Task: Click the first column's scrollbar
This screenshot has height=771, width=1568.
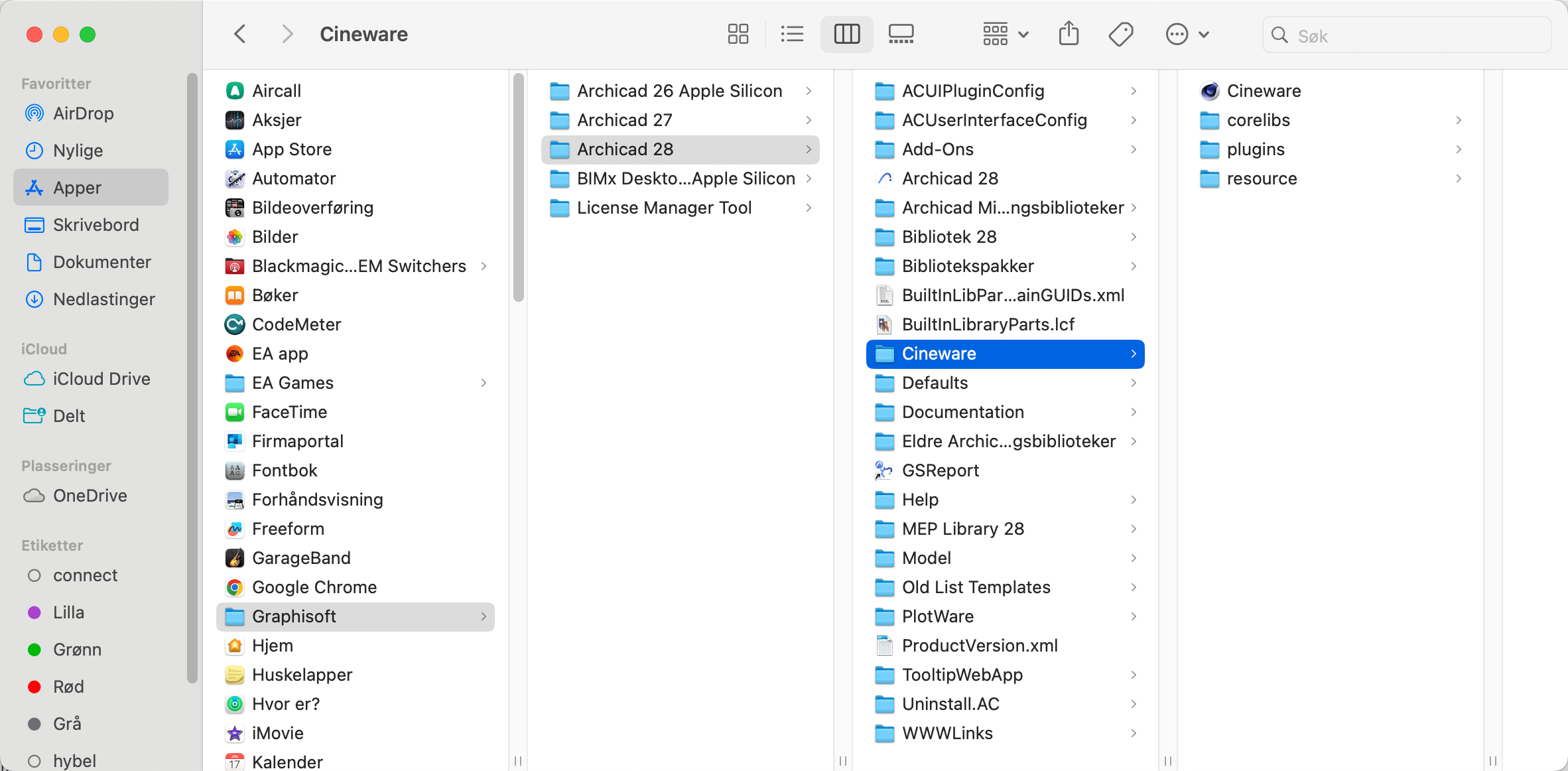Action: tap(519, 188)
